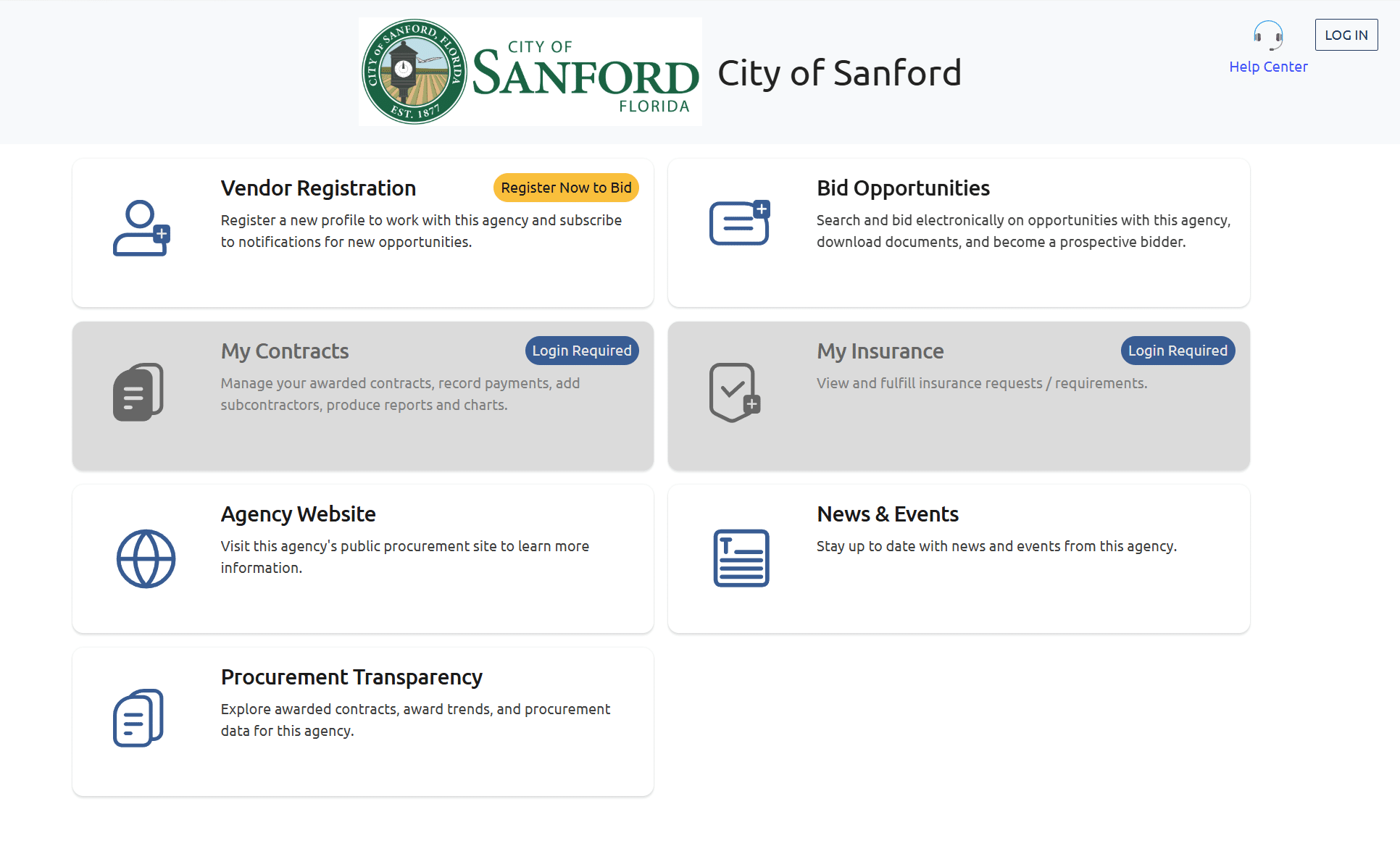The width and height of the screenshot is (1400, 867).
Task: Click the Agency Website globe icon
Action: (x=146, y=558)
